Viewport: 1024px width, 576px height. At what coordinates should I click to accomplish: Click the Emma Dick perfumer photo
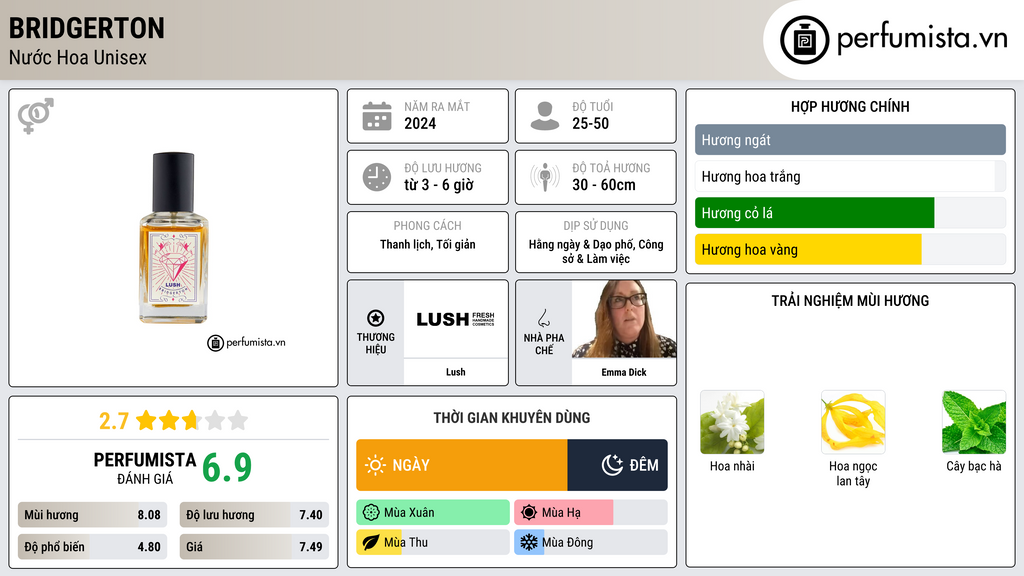(624, 319)
